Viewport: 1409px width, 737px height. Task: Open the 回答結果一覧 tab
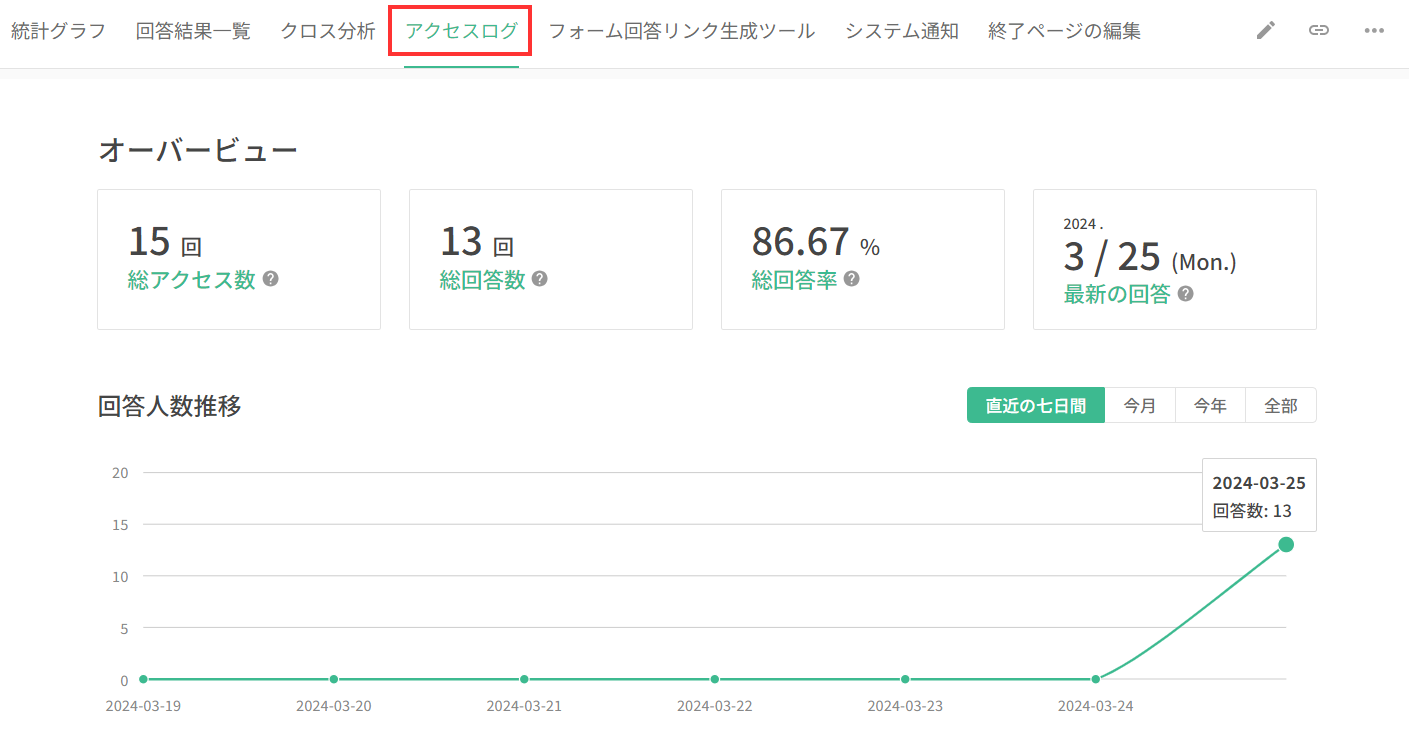click(x=193, y=31)
